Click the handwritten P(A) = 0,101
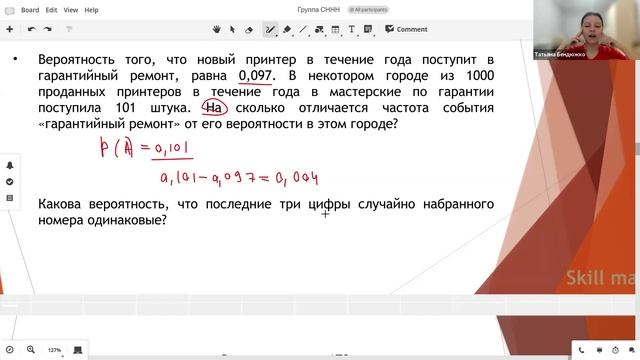Screen dimensions: 640x360 click(x=146, y=148)
